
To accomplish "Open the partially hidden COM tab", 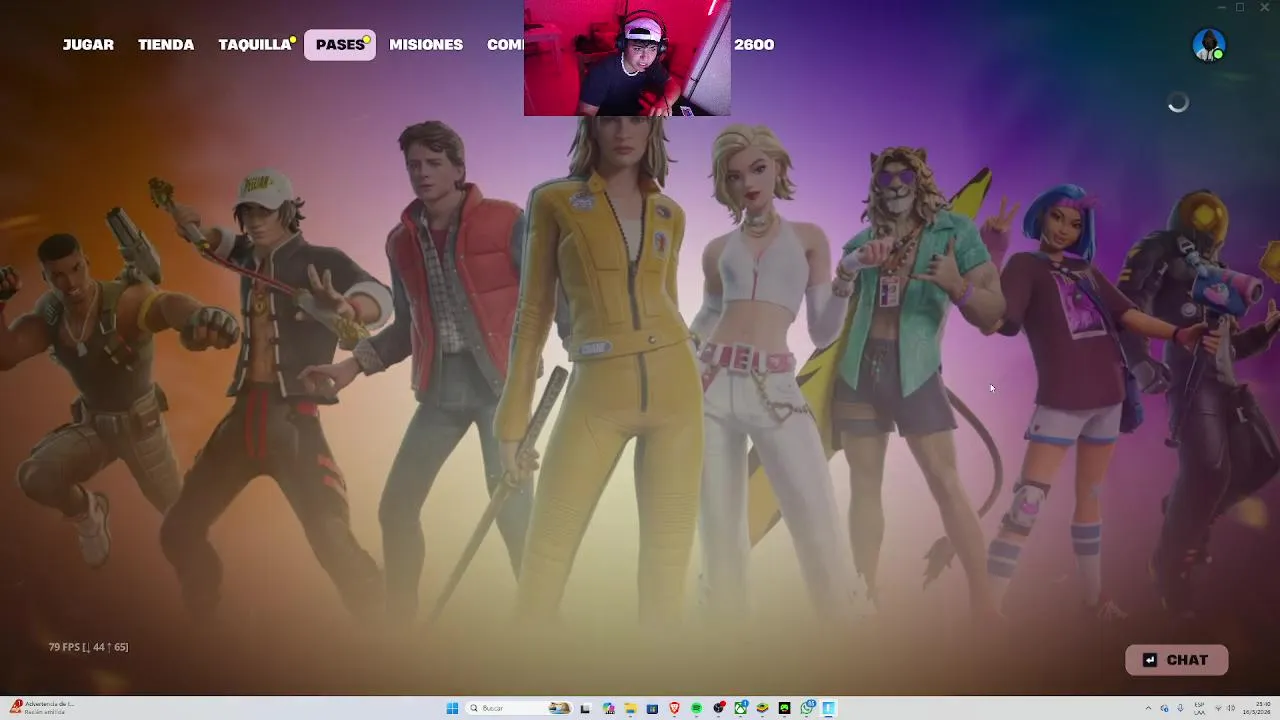I will 505,44.
